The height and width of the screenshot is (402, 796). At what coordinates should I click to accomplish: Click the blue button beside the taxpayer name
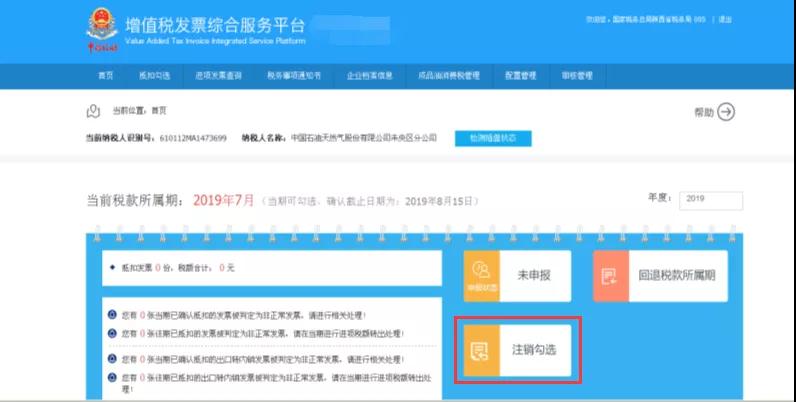tap(493, 138)
